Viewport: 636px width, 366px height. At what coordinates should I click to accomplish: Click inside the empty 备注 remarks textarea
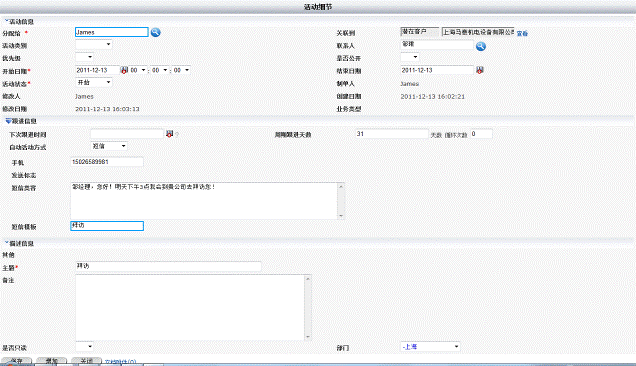pos(190,307)
